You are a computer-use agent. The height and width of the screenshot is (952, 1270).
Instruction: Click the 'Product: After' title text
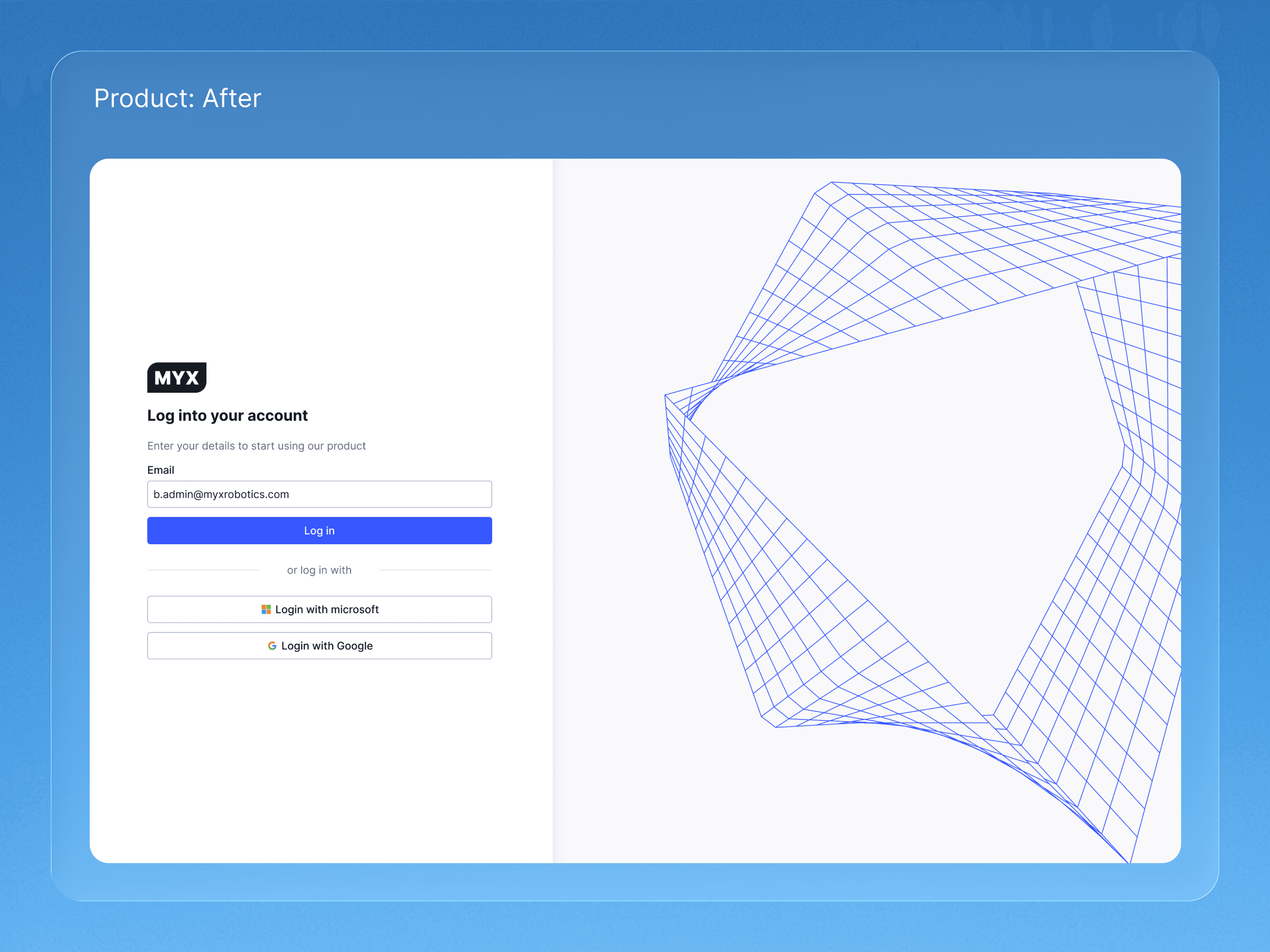coord(177,98)
